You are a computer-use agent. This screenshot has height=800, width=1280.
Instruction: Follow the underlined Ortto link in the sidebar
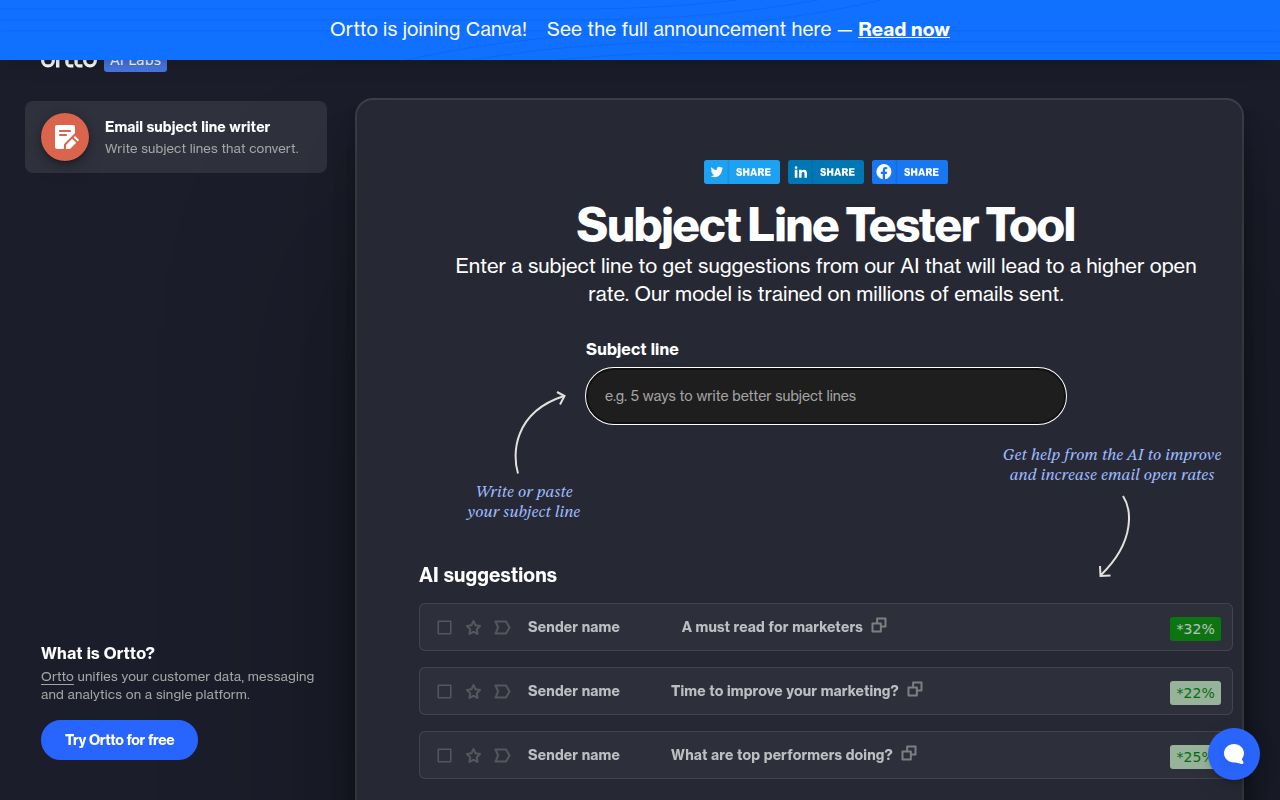point(57,676)
